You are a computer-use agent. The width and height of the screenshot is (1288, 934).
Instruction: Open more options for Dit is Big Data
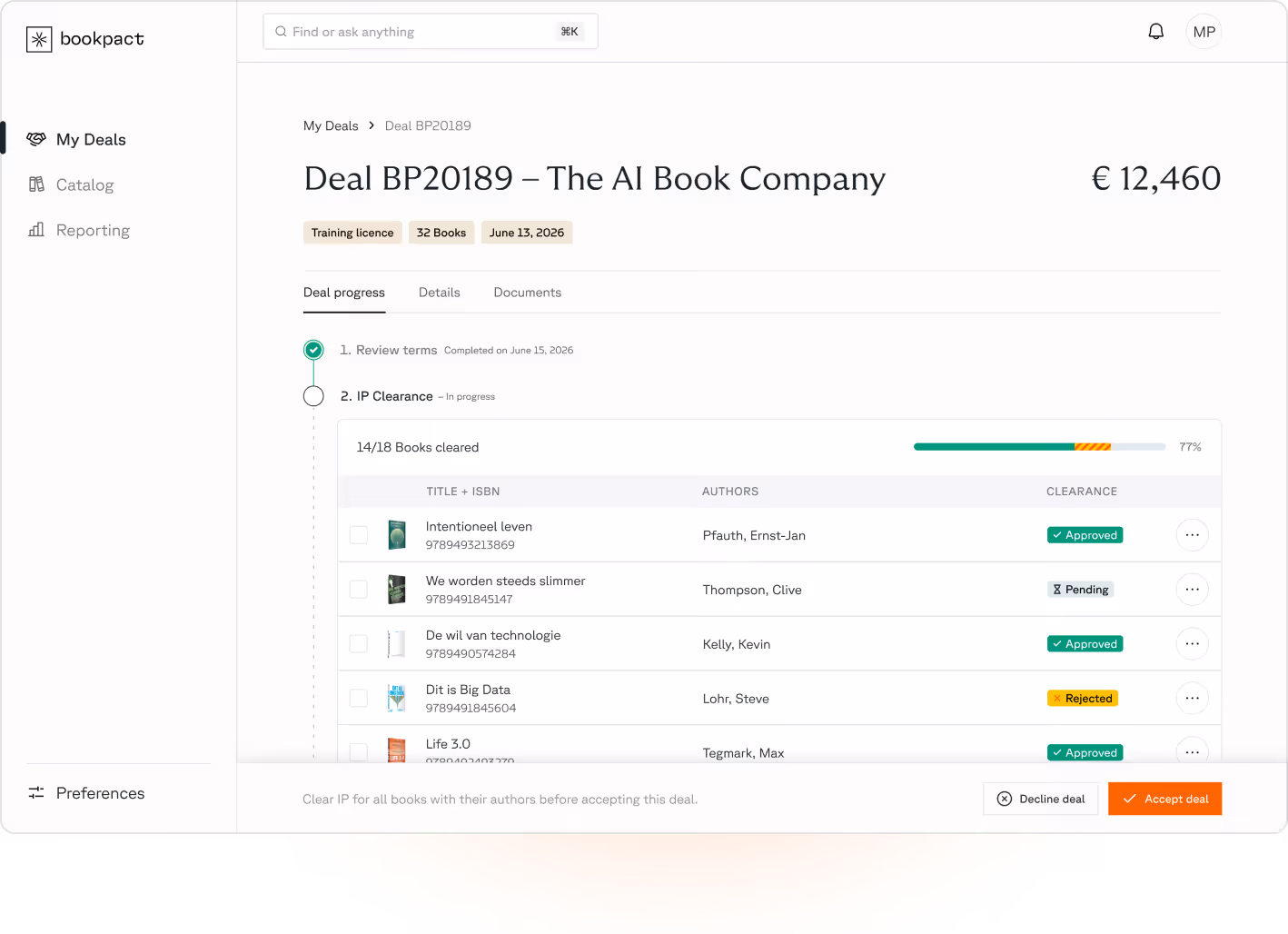(1192, 699)
